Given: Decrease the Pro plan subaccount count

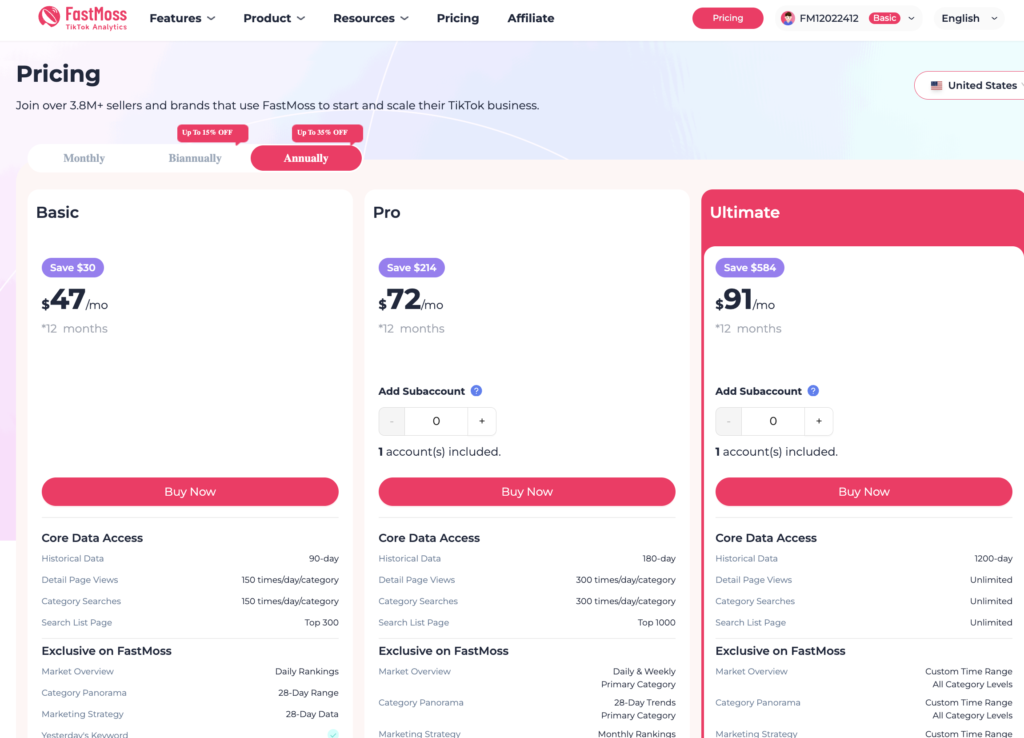Looking at the screenshot, I should (392, 421).
